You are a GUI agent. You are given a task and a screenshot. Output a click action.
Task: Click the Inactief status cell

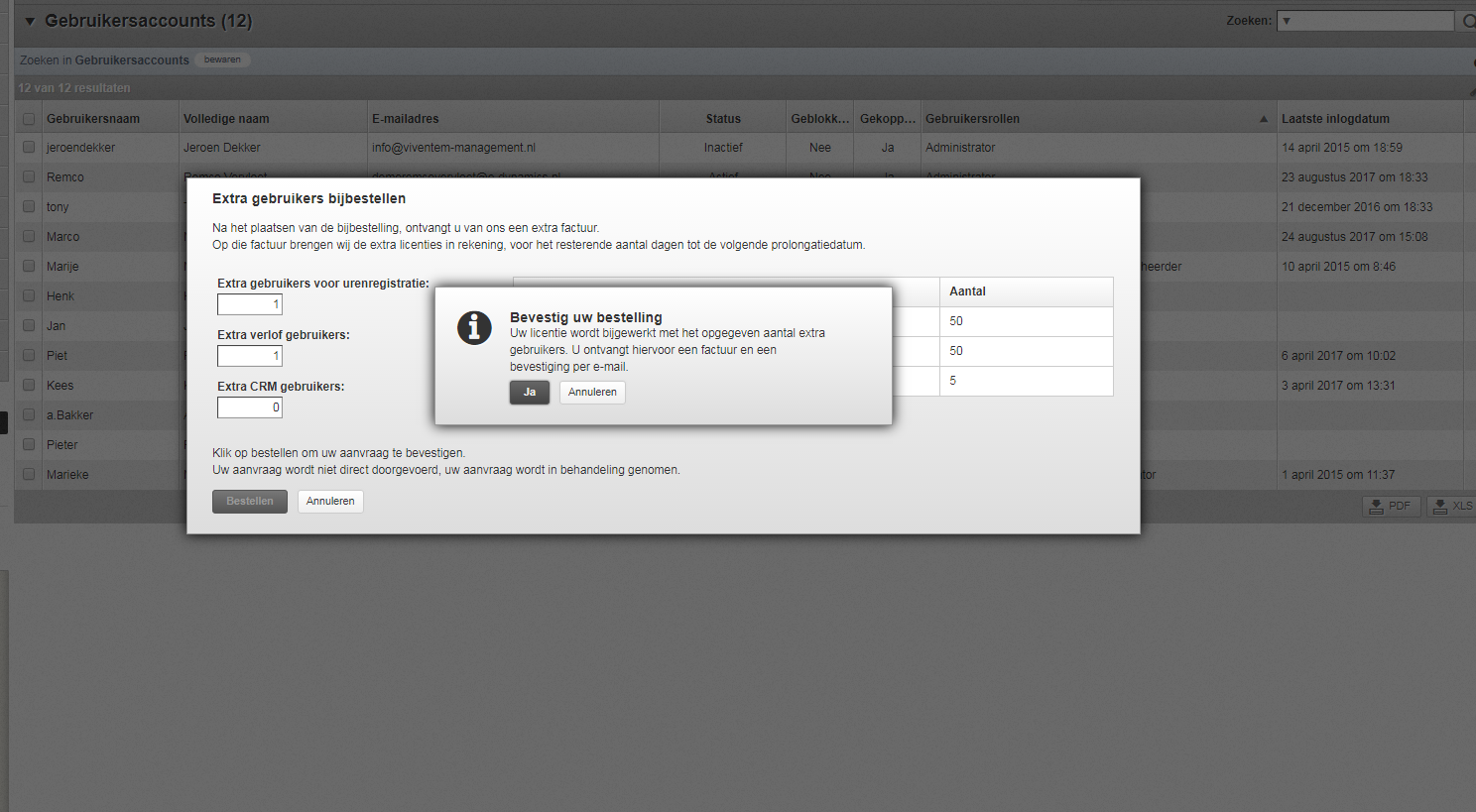[x=723, y=148]
